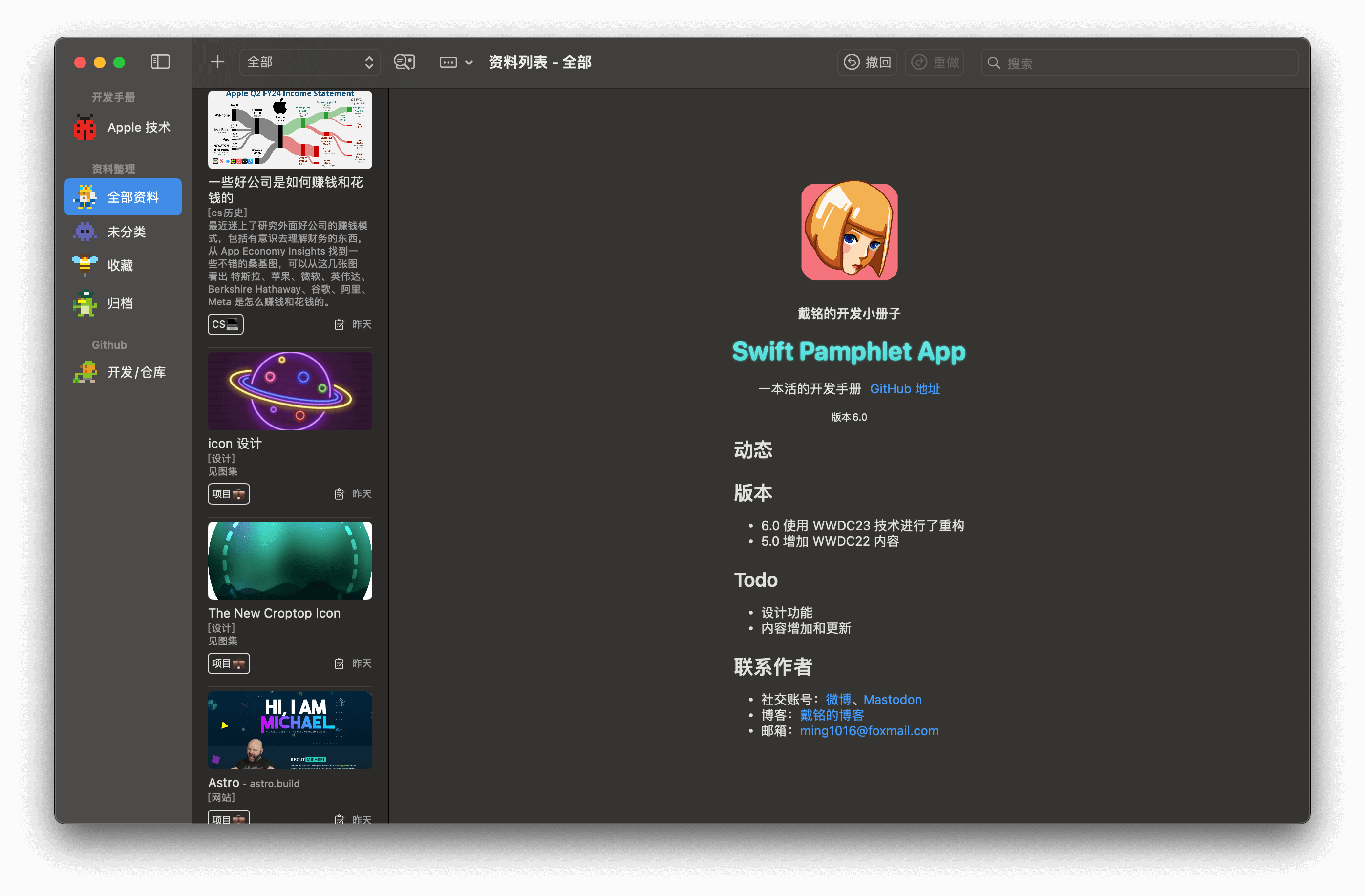Click the 设计功能 todo item

(786, 612)
